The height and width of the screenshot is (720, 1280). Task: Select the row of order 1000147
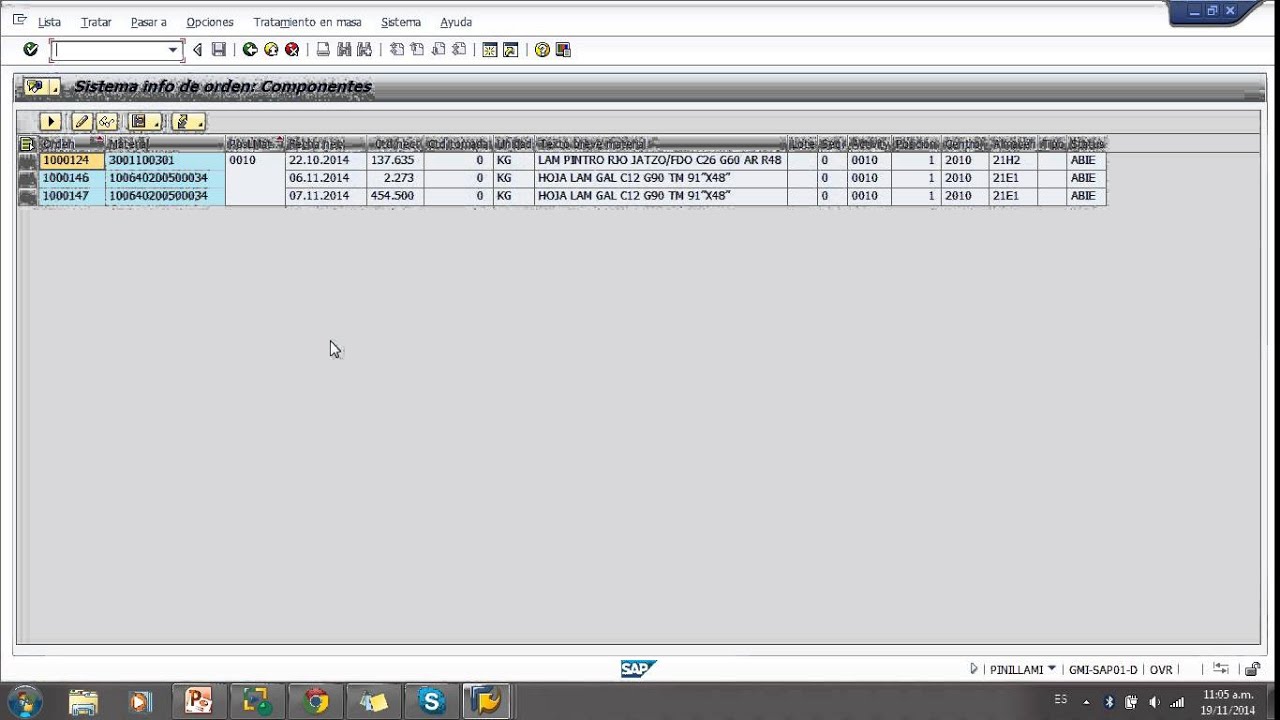(28, 196)
